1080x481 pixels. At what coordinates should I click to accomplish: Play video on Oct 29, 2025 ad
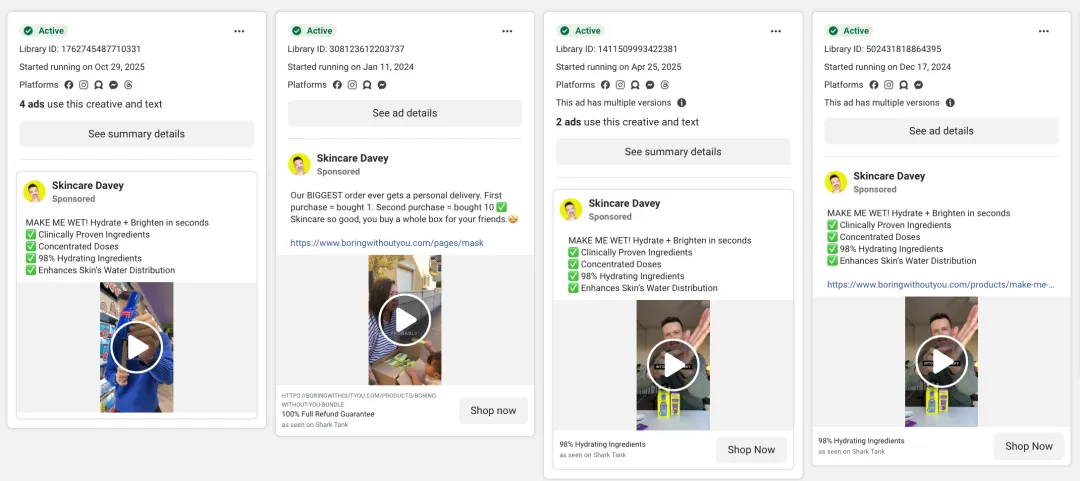[136, 347]
